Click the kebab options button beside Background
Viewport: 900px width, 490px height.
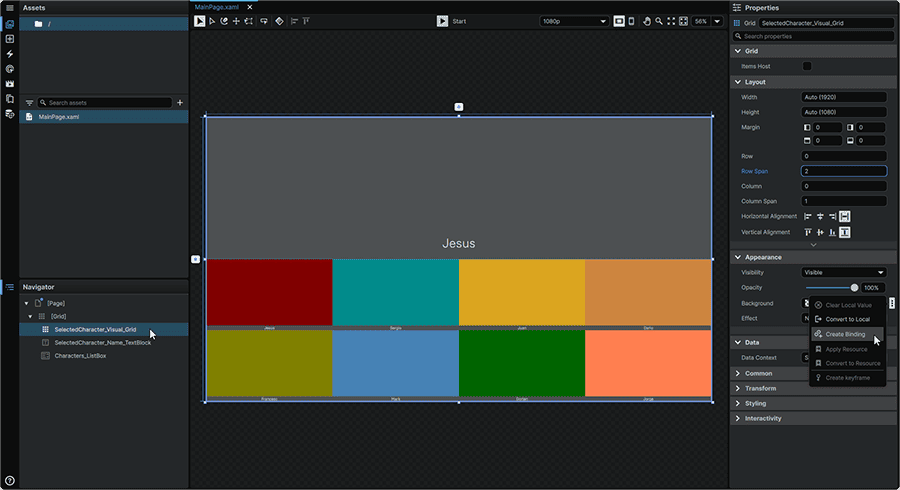(x=891, y=303)
